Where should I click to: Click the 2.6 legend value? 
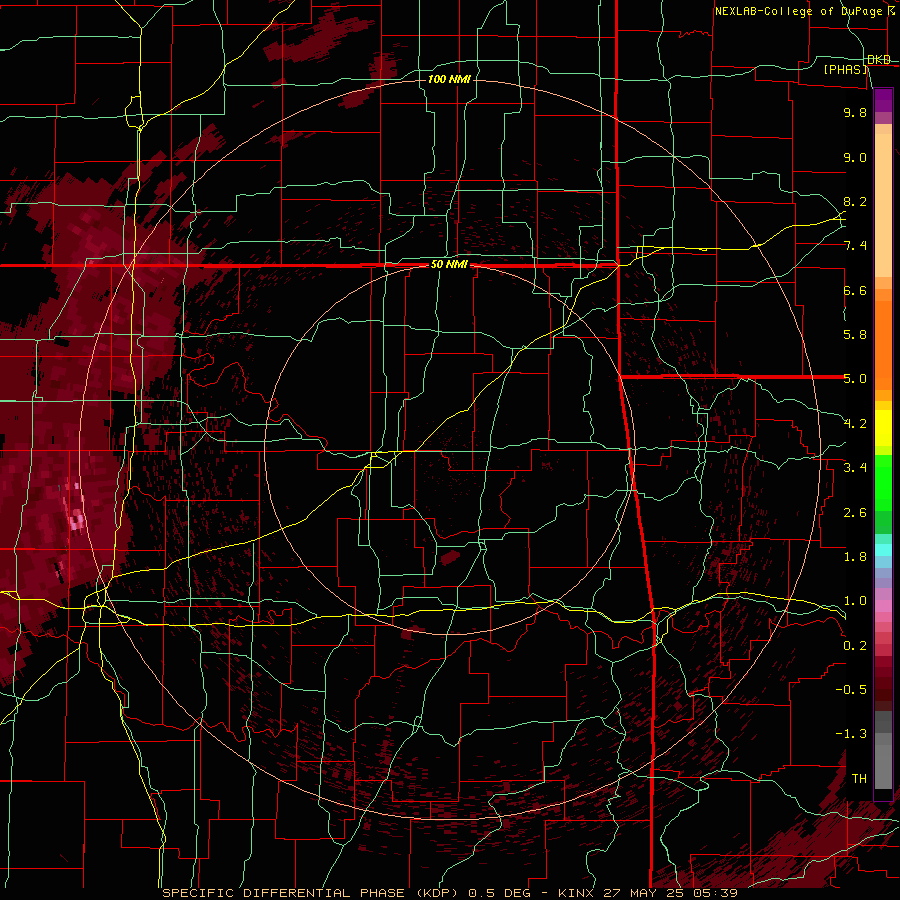point(855,513)
